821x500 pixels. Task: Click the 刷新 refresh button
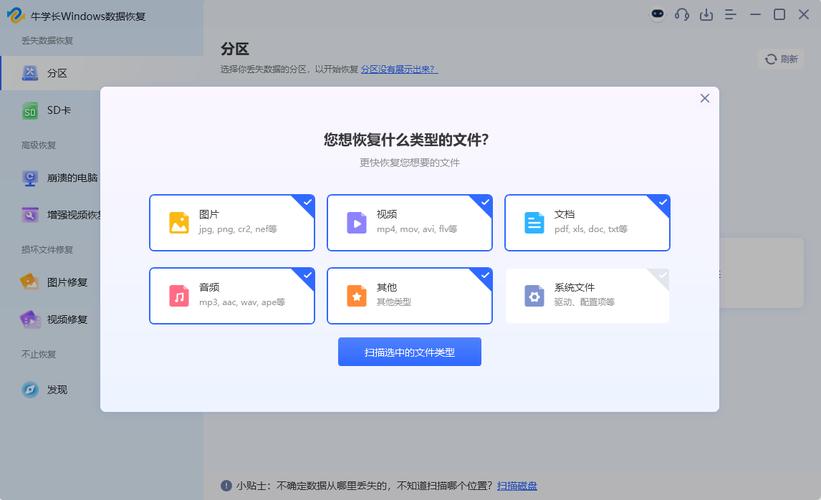(781, 59)
